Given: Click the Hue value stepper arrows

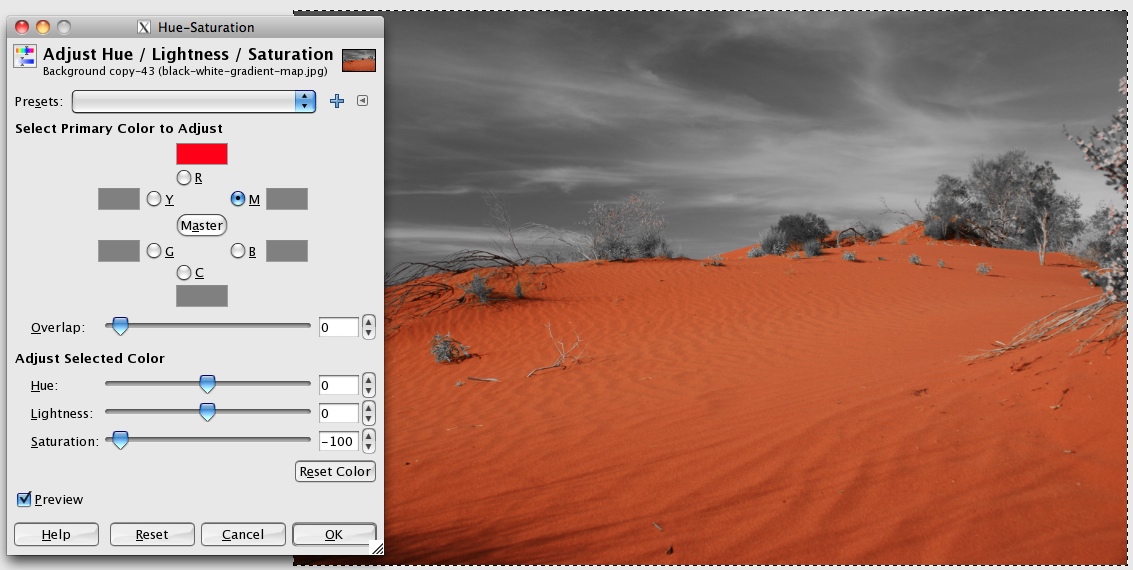Looking at the screenshot, I should [369, 385].
